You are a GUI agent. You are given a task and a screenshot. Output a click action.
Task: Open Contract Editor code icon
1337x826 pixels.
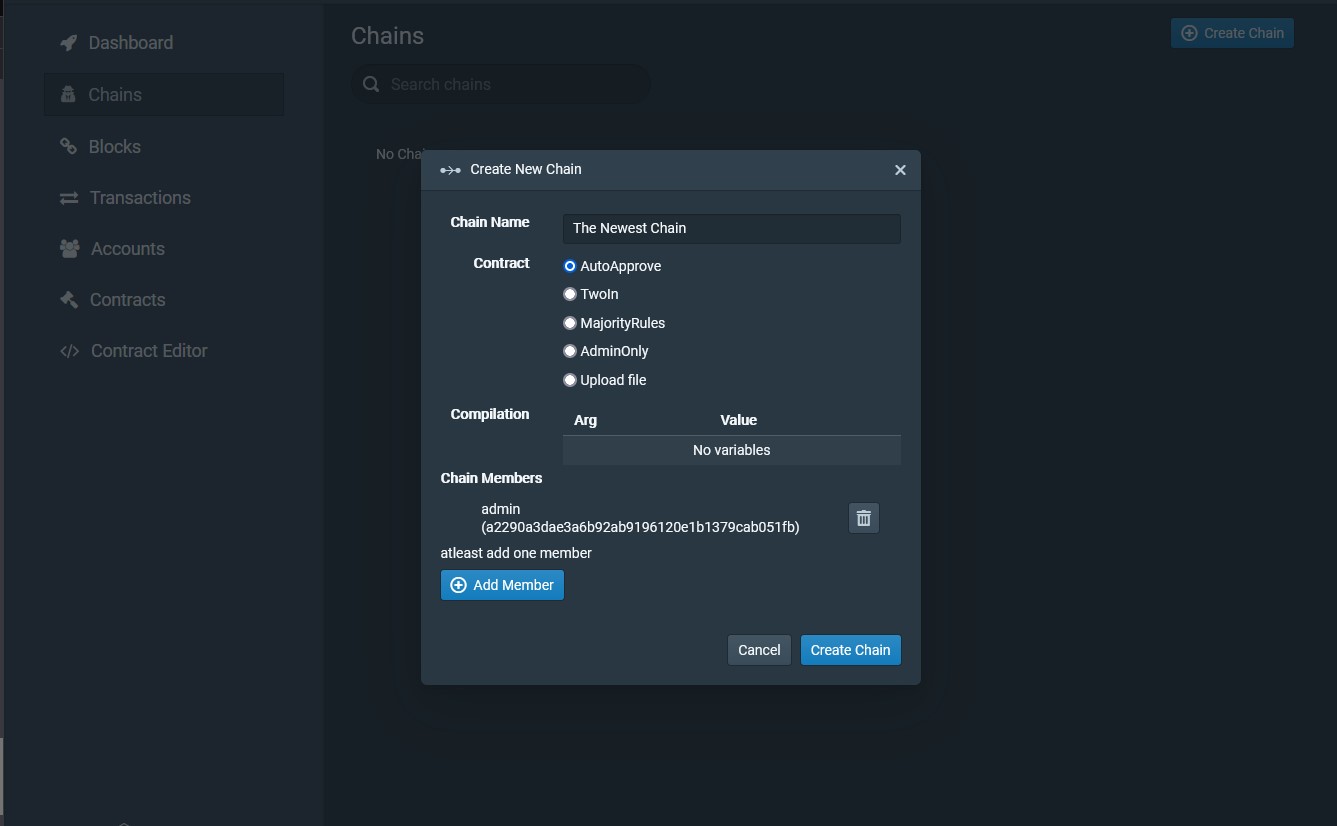click(67, 351)
